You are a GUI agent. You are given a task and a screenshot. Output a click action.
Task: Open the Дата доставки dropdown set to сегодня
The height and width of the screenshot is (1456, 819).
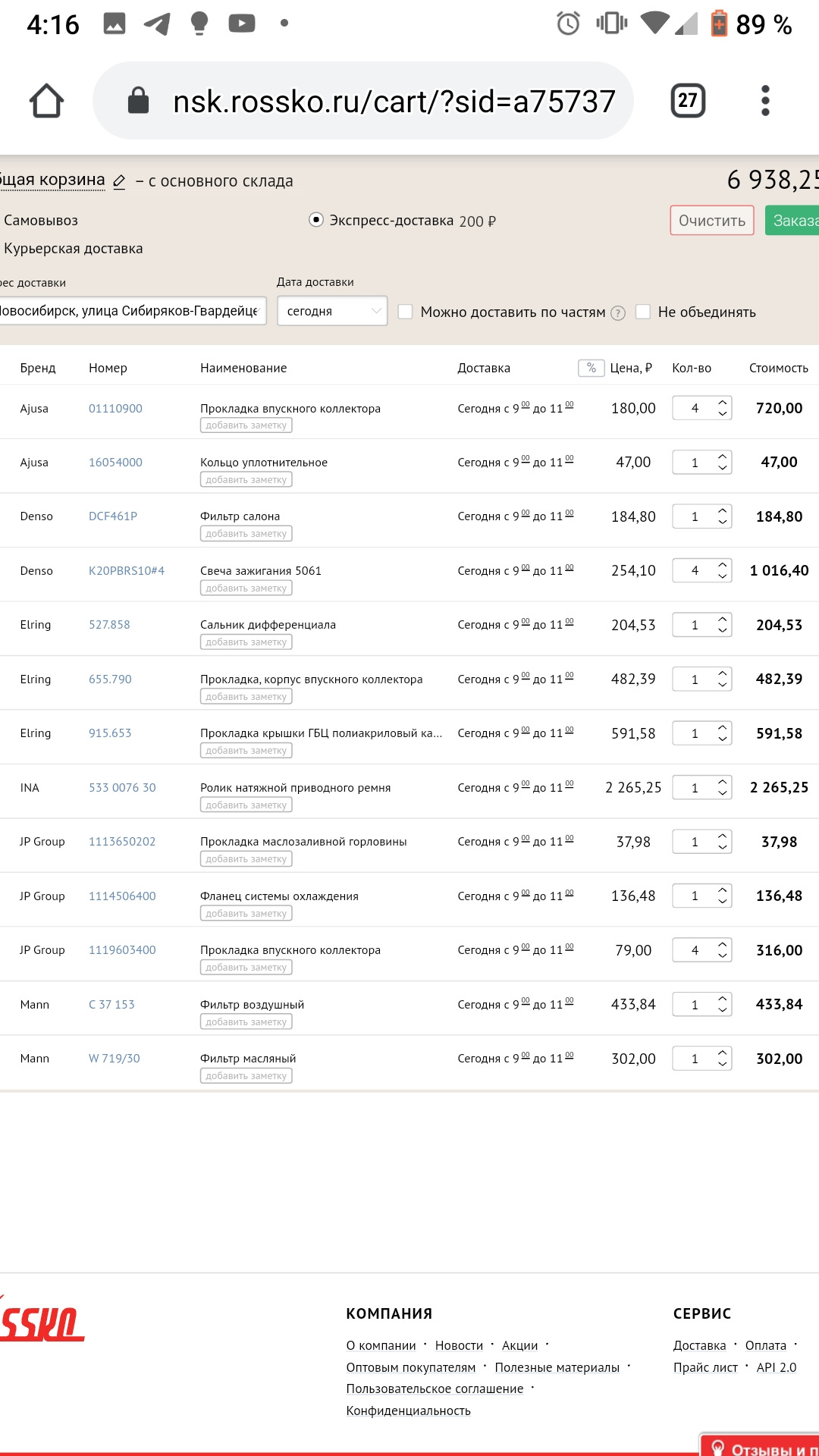coord(332,311)
